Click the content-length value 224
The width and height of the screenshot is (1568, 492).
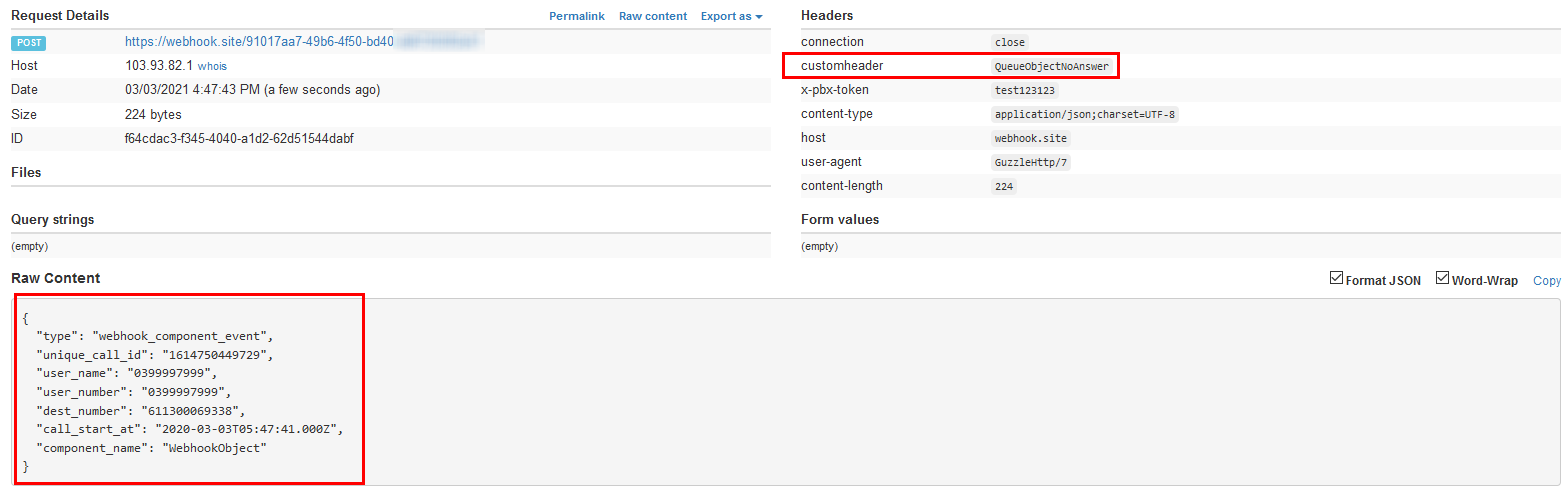click(x=1004, y=186)
